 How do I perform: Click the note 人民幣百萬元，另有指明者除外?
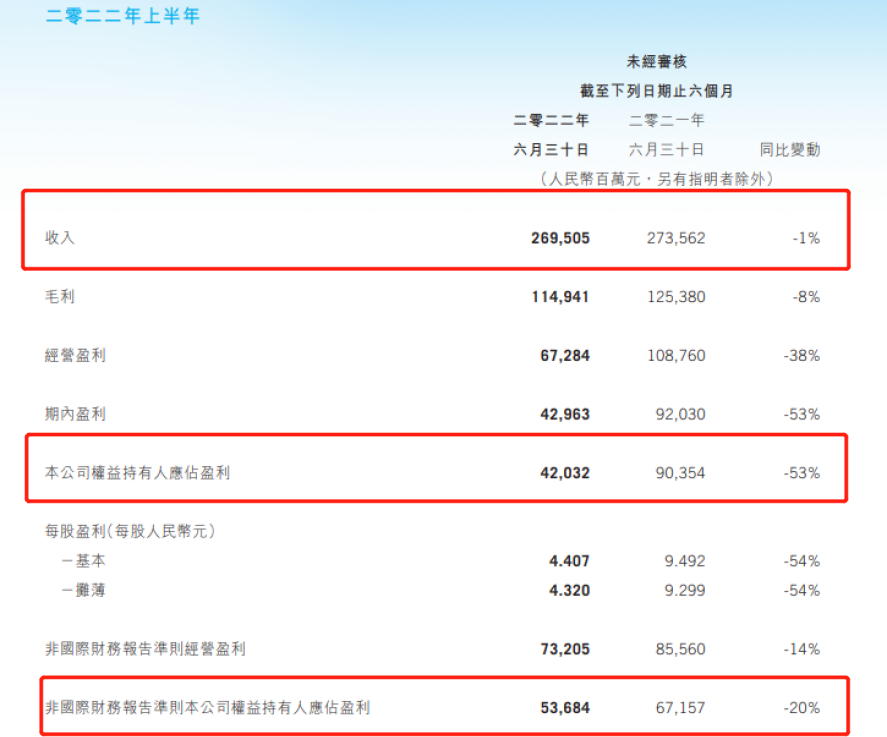(656, 179)
